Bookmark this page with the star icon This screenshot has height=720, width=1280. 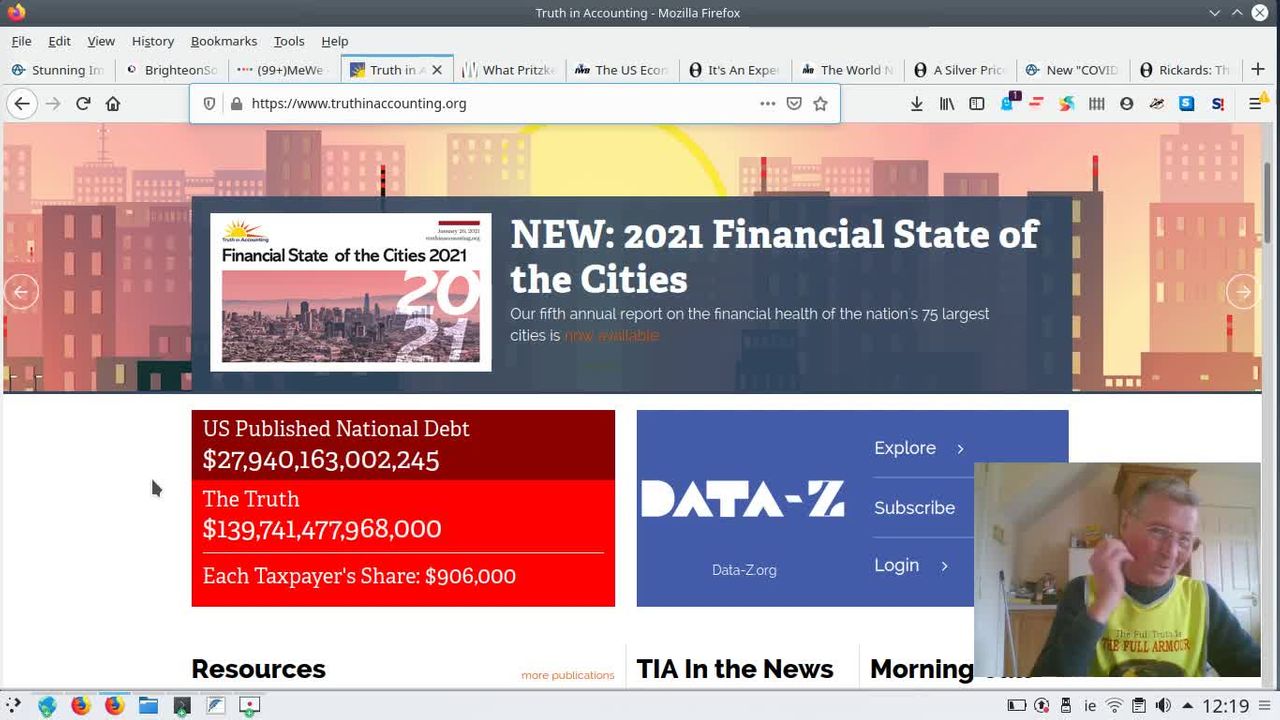(x=820, y=103)
